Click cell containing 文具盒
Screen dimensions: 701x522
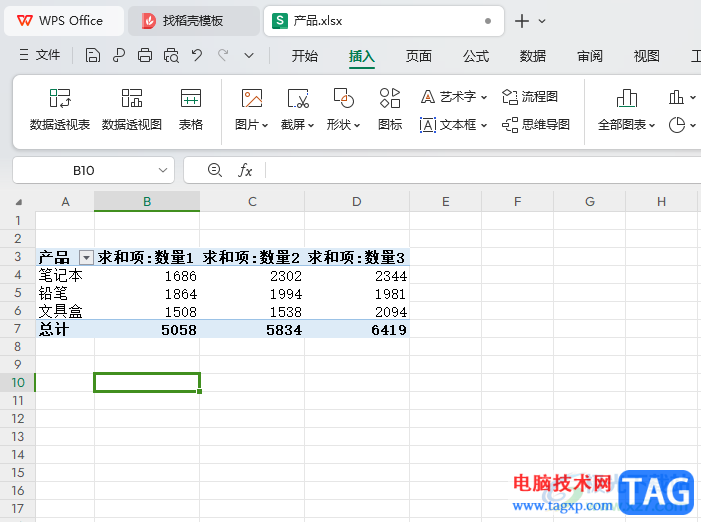(65, 311)
